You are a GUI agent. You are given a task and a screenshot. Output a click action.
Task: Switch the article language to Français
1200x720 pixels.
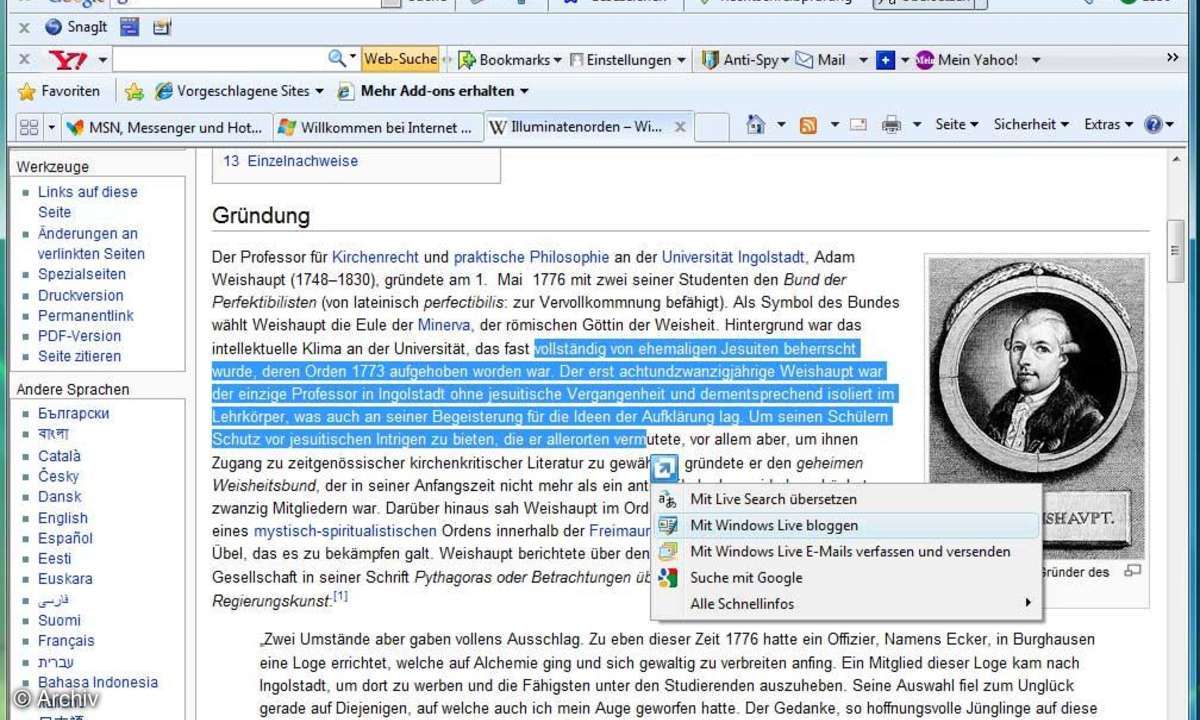tap(66, 640)
